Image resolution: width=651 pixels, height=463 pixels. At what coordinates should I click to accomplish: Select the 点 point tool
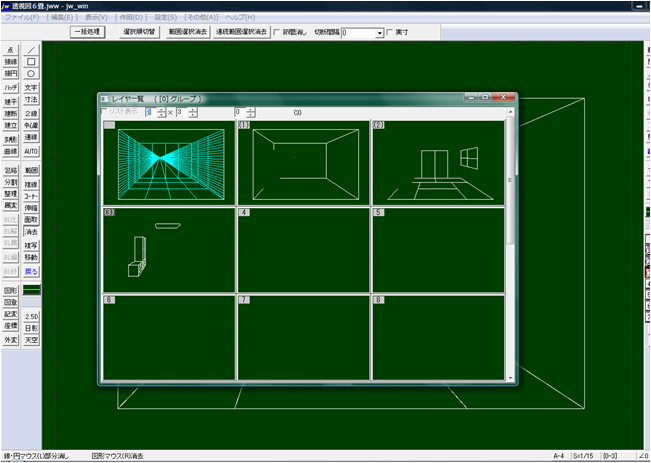coord(10,49)
